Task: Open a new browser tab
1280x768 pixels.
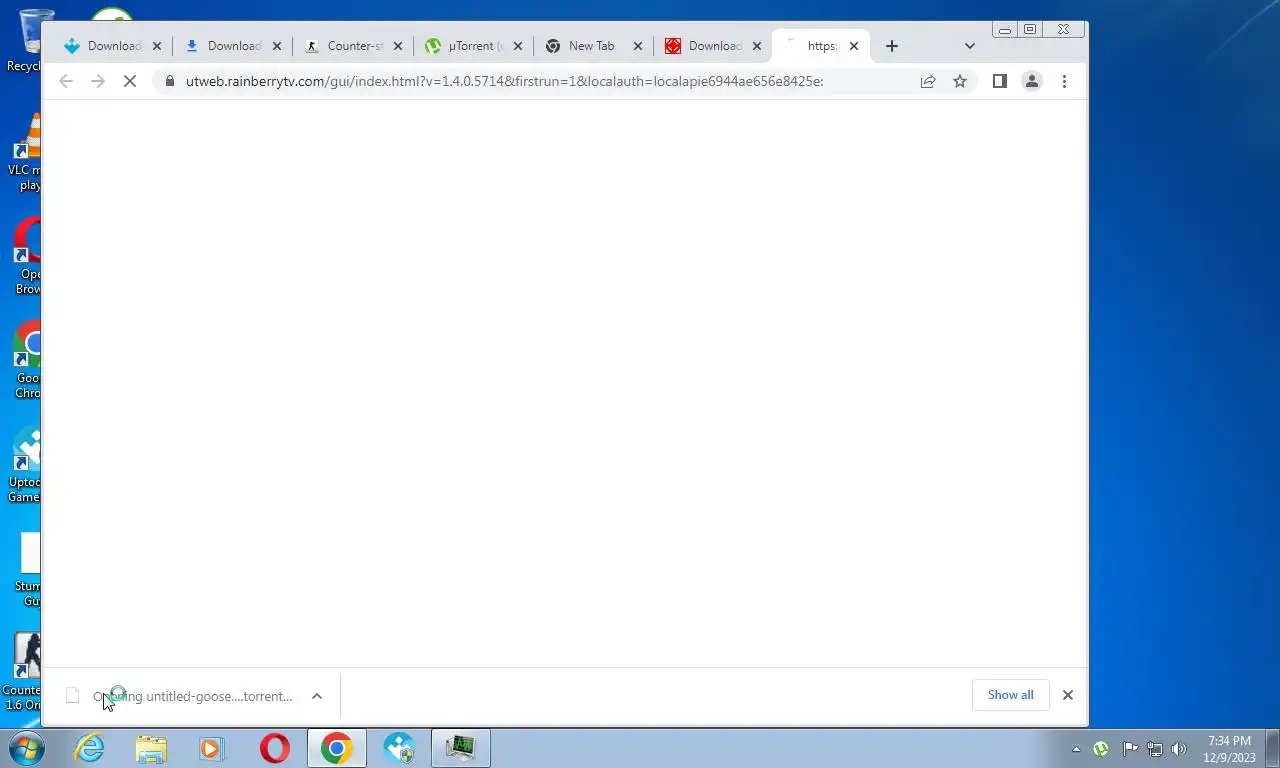Action: coord(892,46)
